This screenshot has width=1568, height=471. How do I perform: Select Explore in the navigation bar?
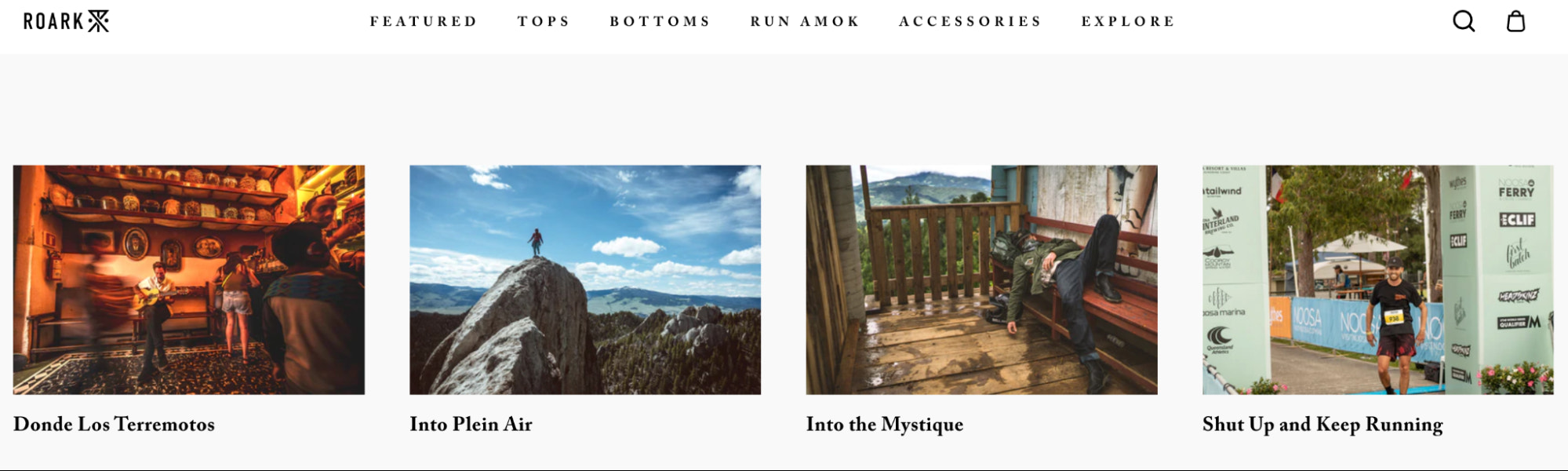(1128, 21)
